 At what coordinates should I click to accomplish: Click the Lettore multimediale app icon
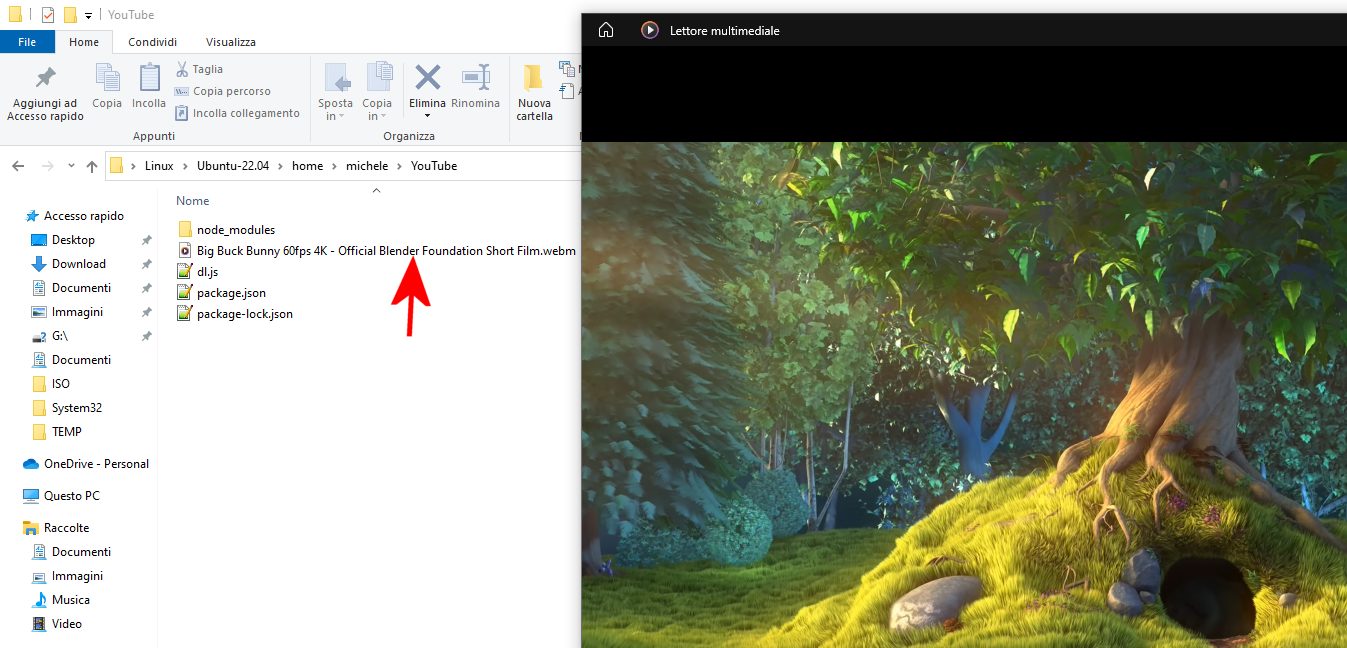pyautogui.click(x=650, y=30)
